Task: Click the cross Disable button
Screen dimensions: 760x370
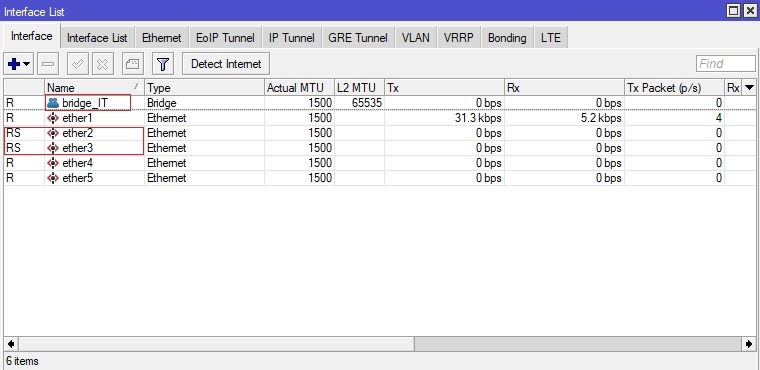Action: coord(102,64)
